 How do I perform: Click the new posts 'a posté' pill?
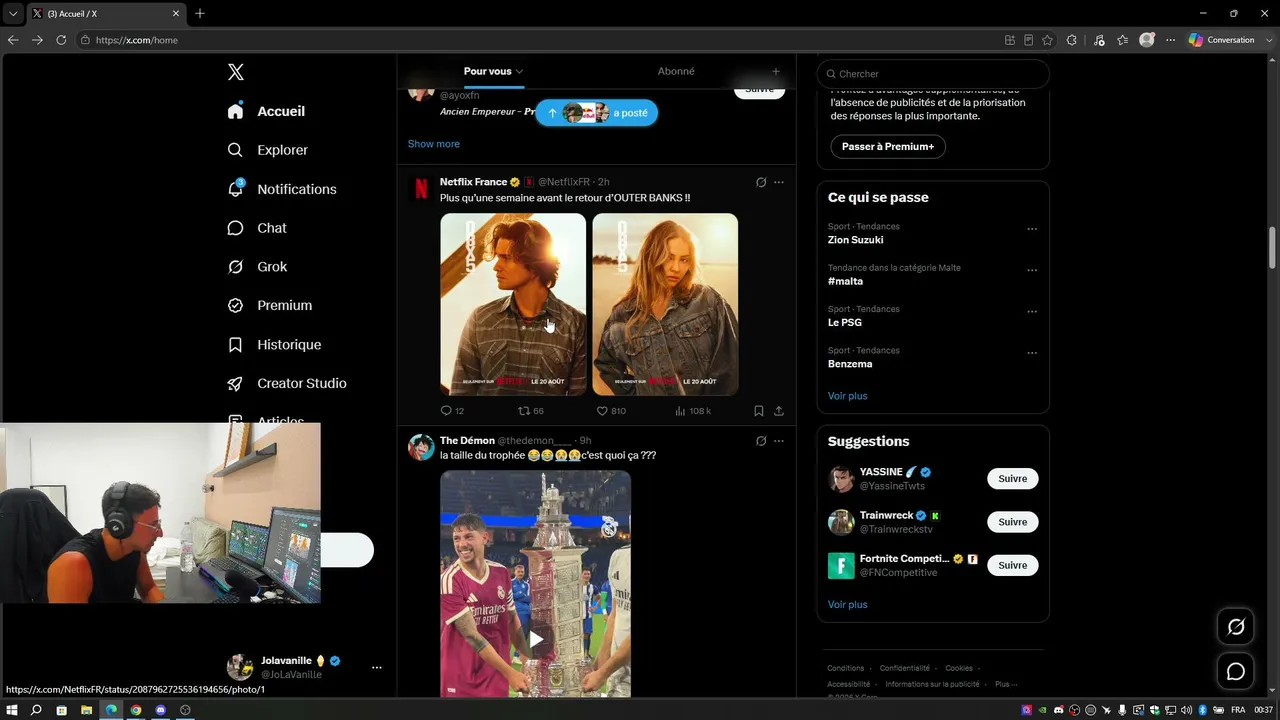[x=597, y=113]
